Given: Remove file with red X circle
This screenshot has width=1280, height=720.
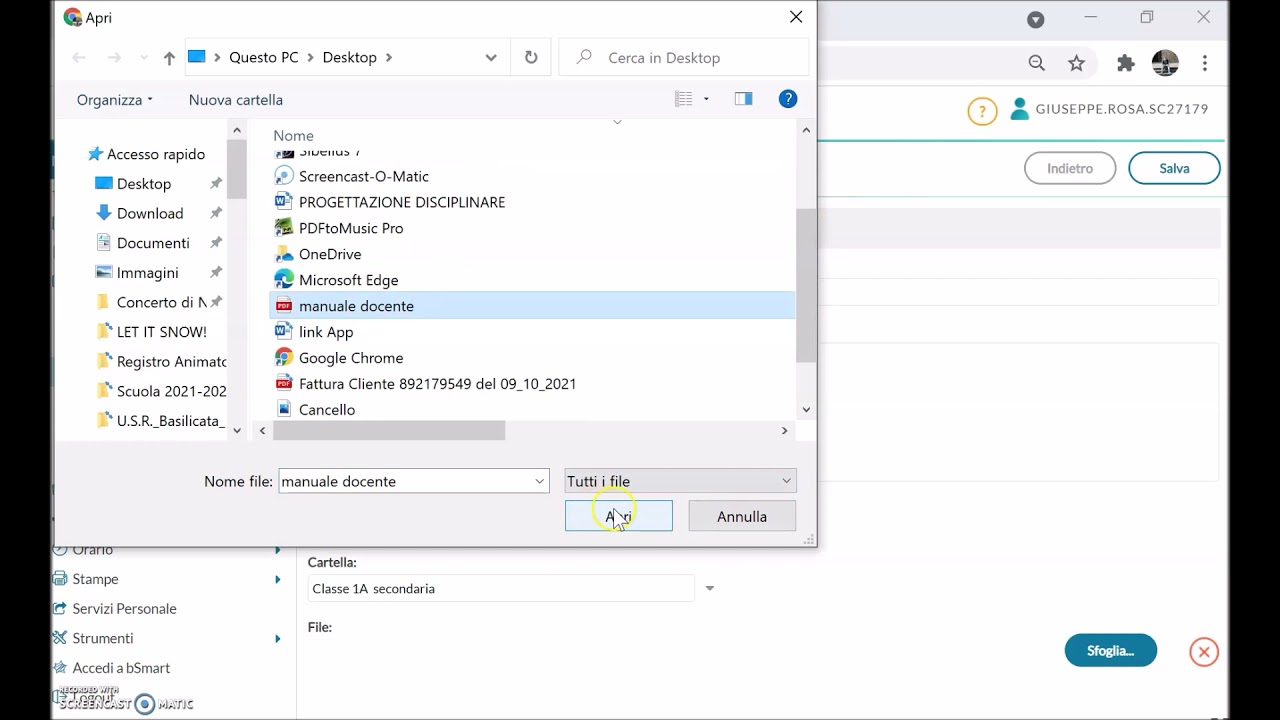Looking at the screenshot, I should coord(1204,652).
